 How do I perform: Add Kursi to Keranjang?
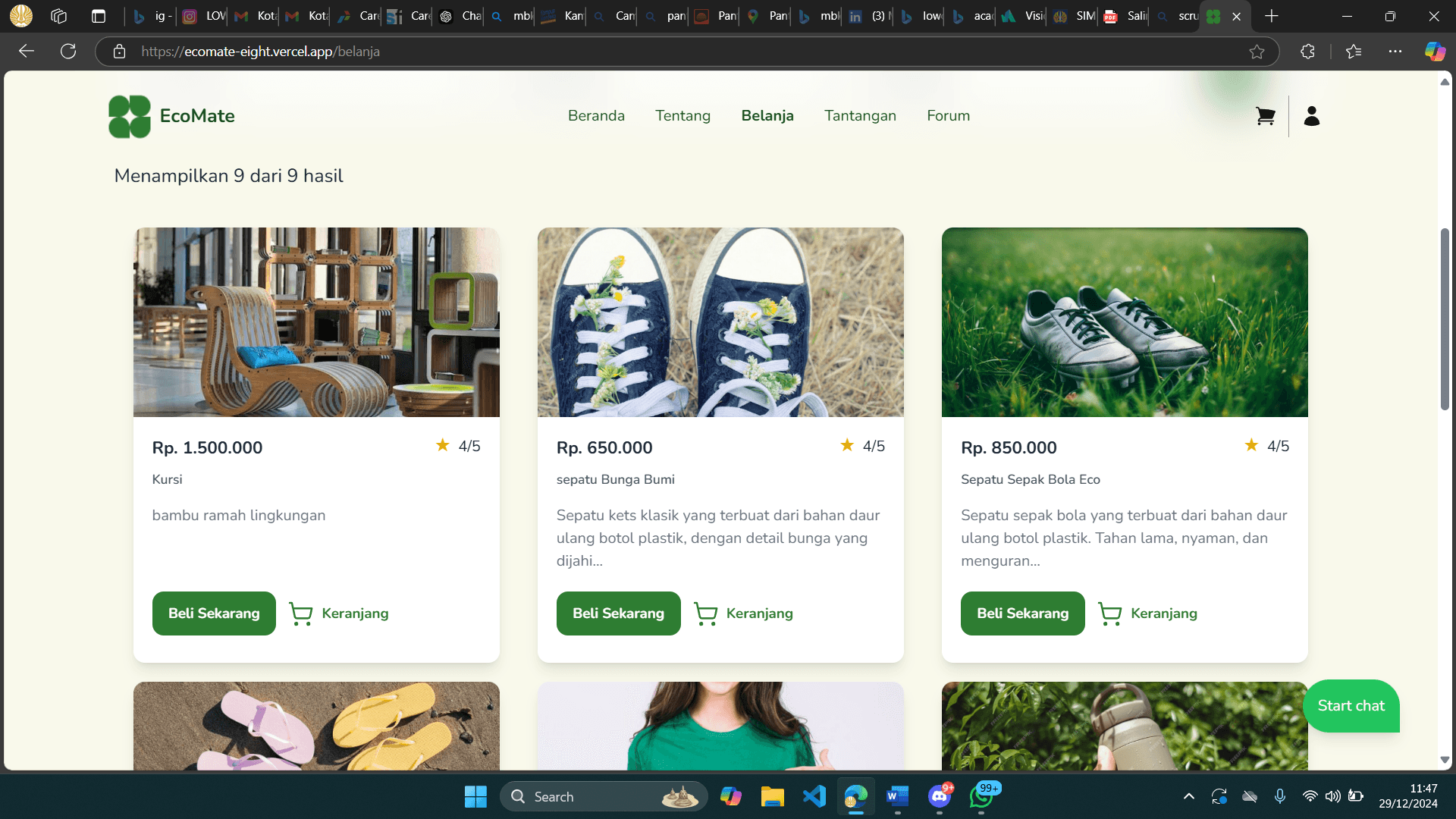(x=339, y=613)
